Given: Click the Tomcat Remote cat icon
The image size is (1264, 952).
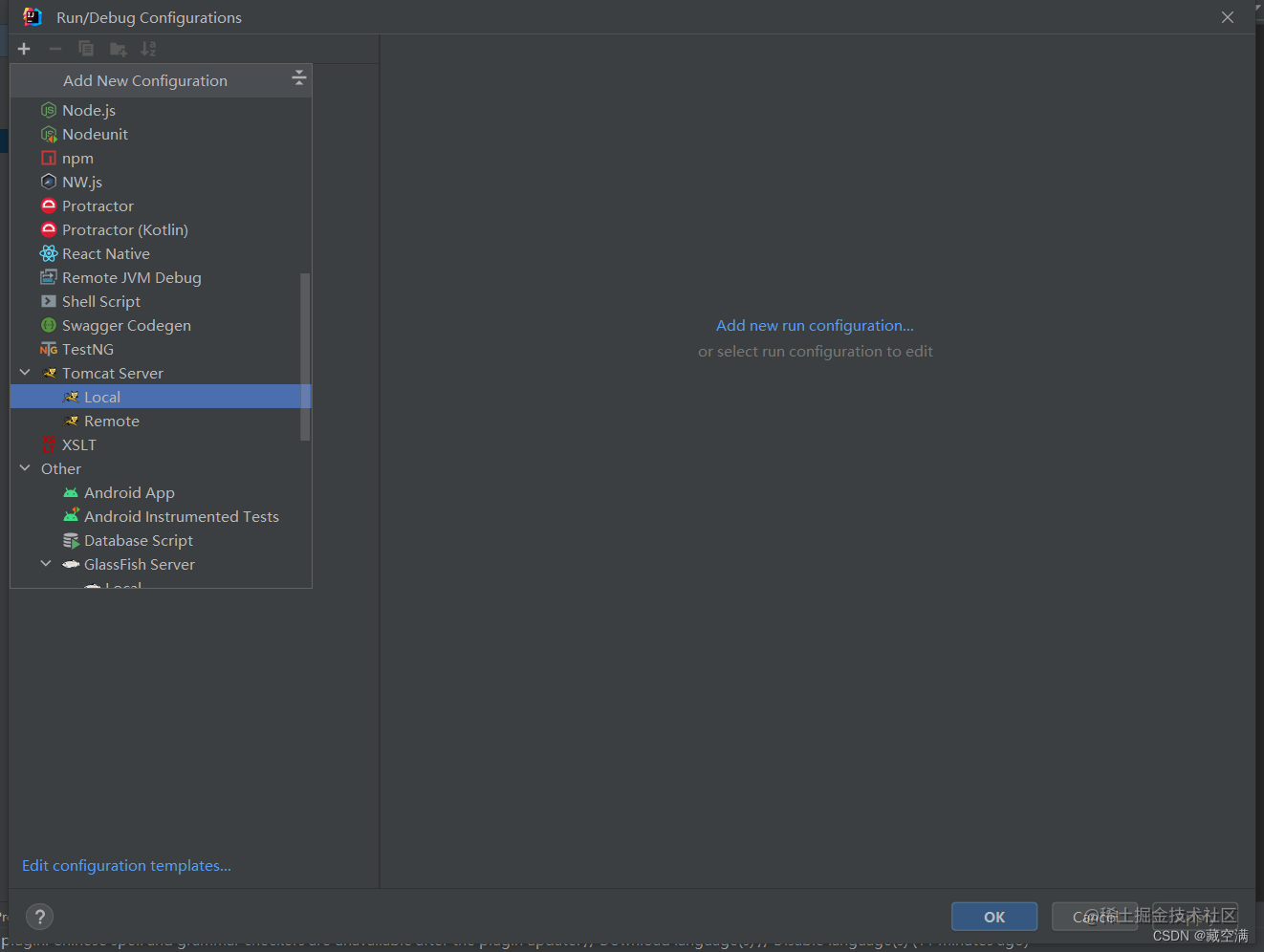Looking at the screenshot, I should [x=71, y=421].
